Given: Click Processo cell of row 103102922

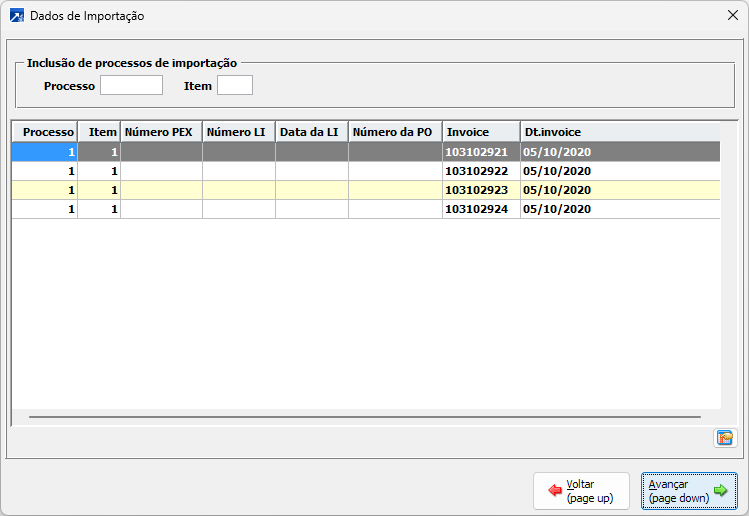Looking at the screenshot, I should pos(45,171).
